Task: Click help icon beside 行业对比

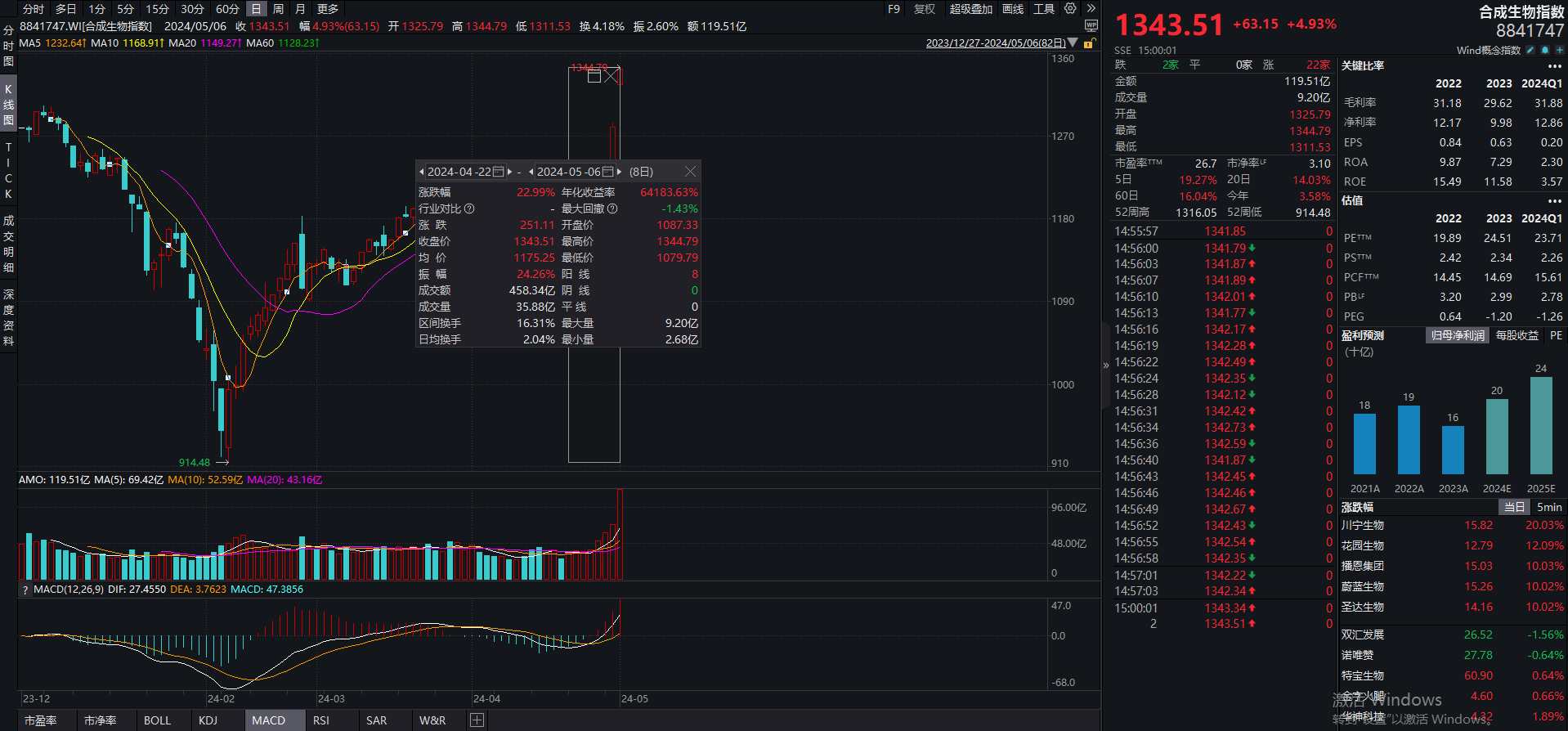Action: 469,209
